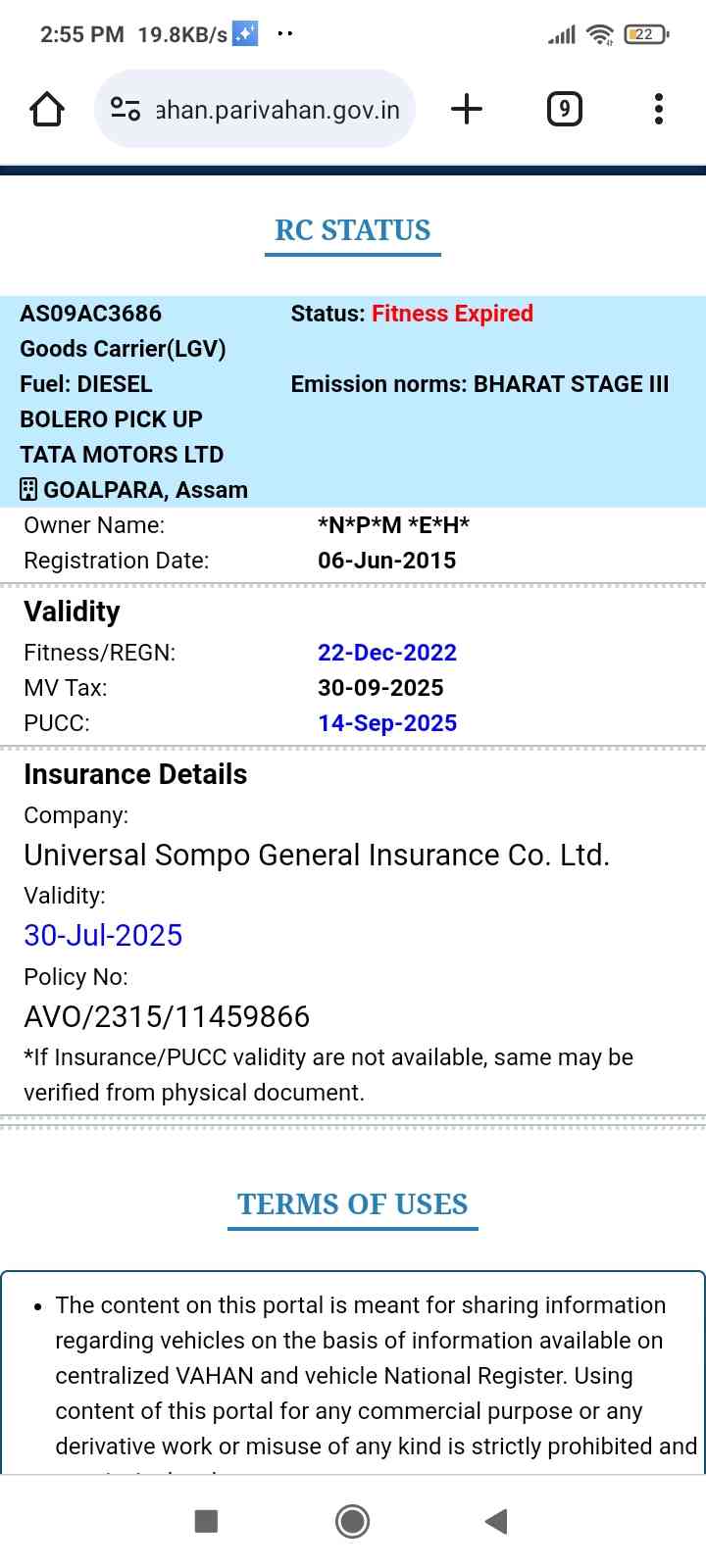Tap policy number AVO/2315/11459866
The height and width of the screenshot is (1568, 706).
click(x=167, y=1017)
